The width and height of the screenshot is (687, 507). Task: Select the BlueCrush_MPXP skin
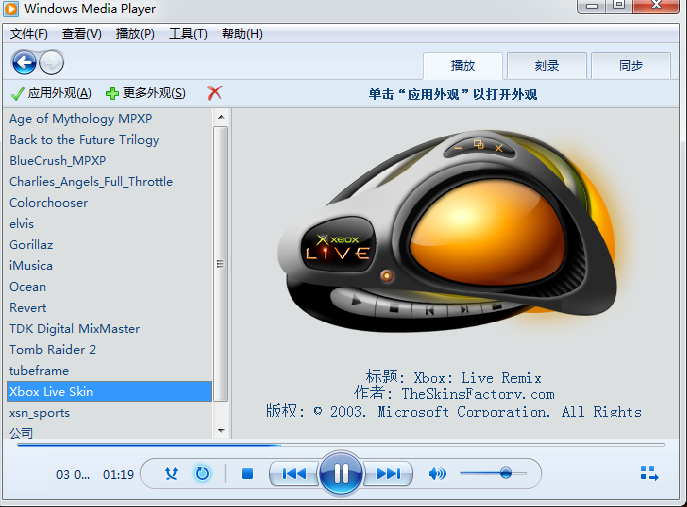coord(110,161)
